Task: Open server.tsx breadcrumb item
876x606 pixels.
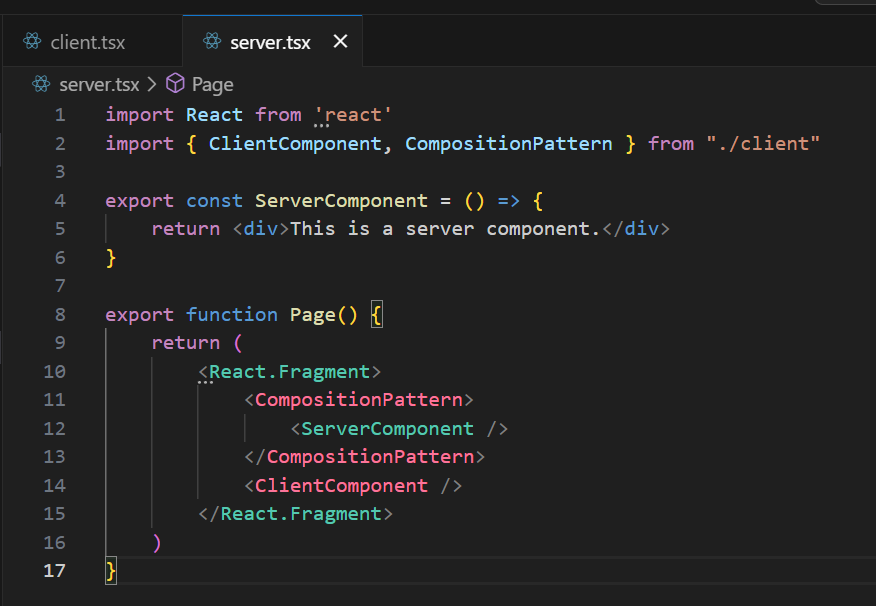Action: (99, 85)
